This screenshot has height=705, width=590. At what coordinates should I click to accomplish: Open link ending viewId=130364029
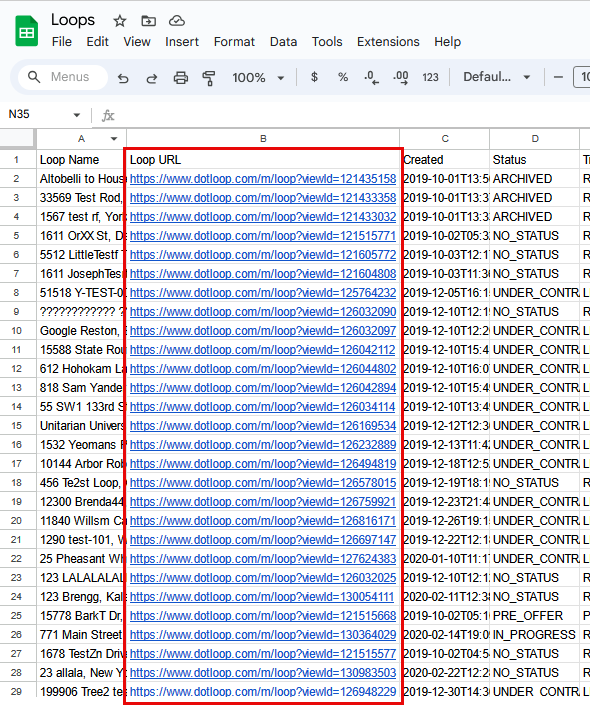(x=263, y=635)
